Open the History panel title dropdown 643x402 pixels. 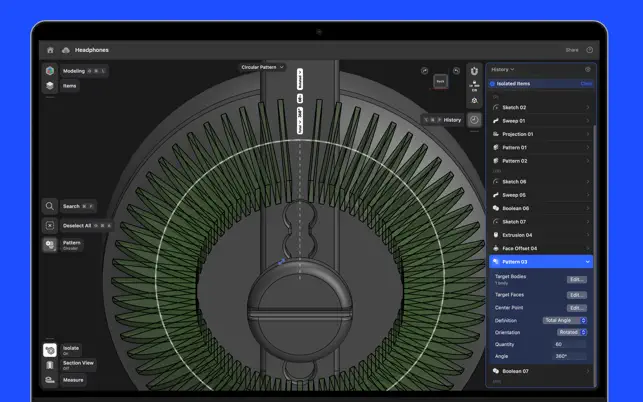tap(502, 69)
